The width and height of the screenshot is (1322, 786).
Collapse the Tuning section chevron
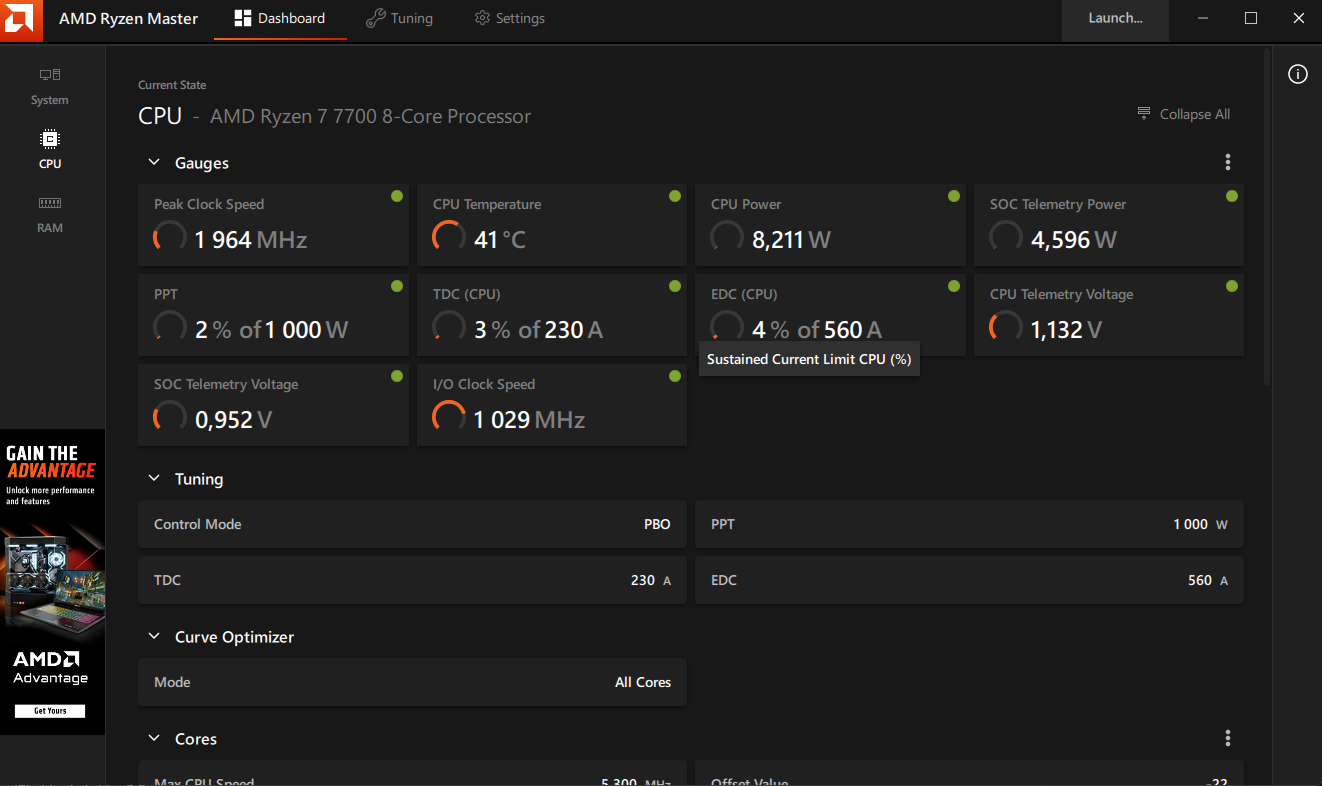point(154,479)
